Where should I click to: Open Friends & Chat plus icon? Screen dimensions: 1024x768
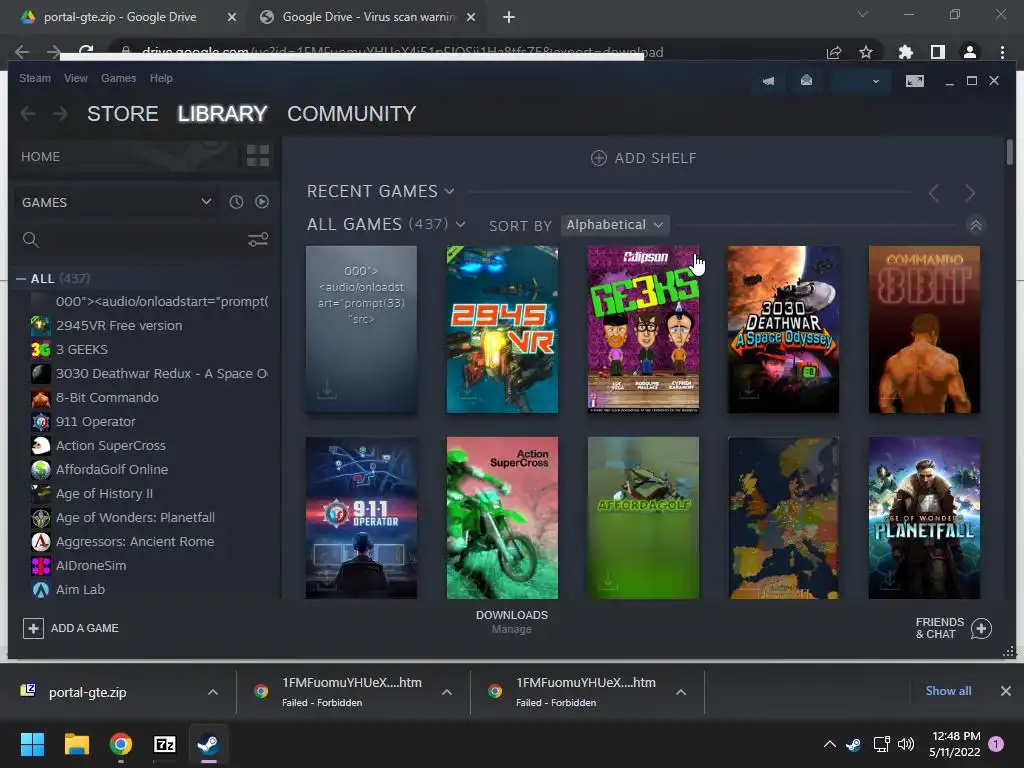[981, 628]
